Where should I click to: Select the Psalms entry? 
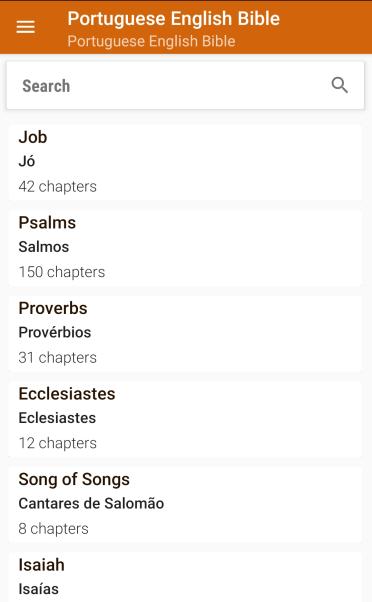[185, 248]
